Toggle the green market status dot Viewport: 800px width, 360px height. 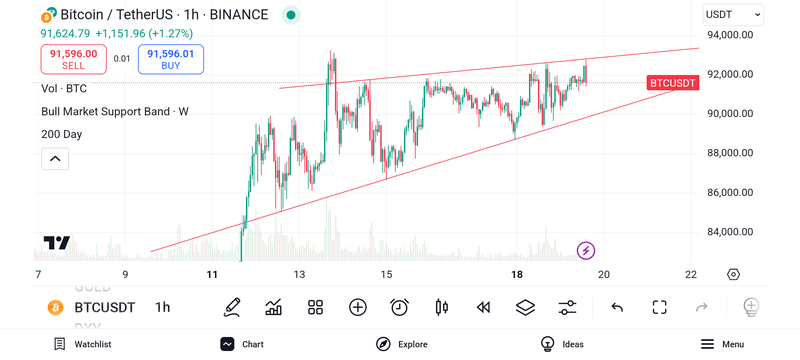[291, 15]
